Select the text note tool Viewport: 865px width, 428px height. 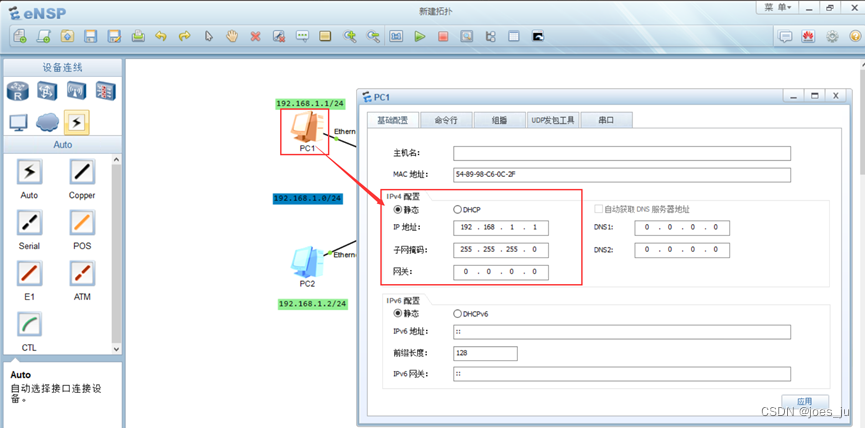[x=302, y=36]
